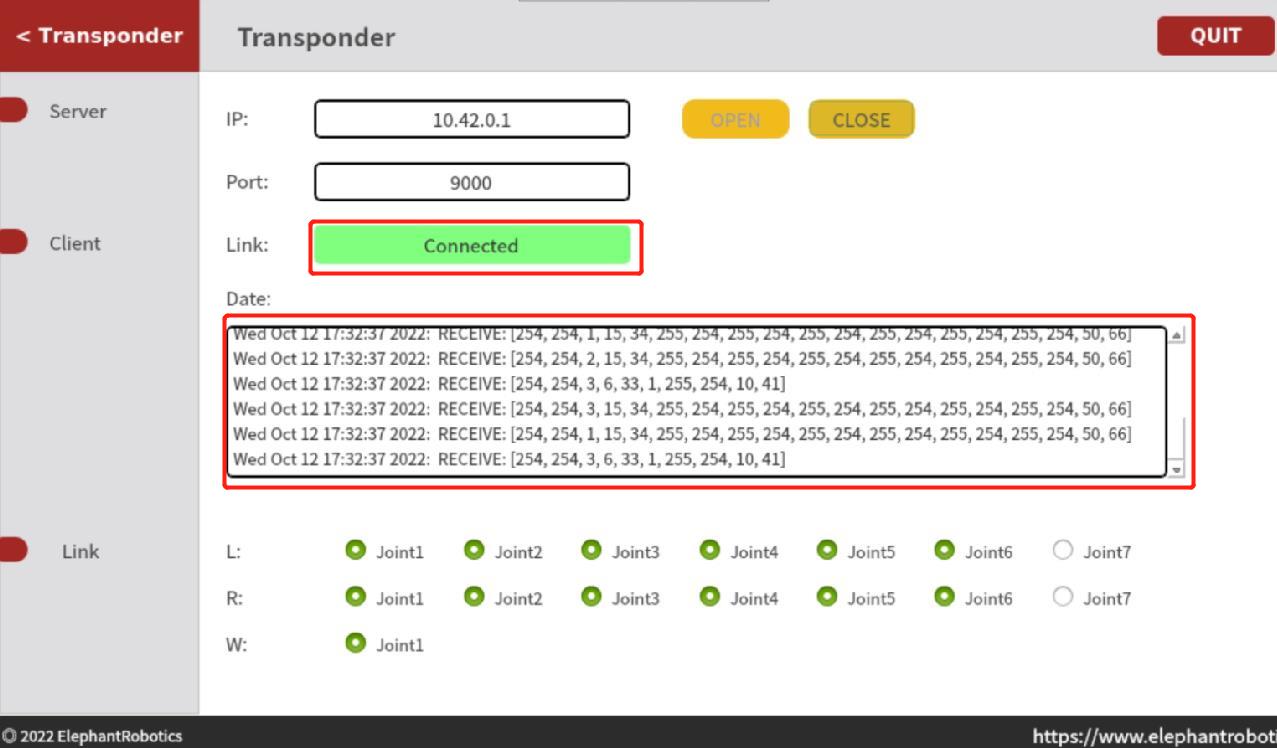
Task: Click the green Connected link status bar
Action: point(472,246)
